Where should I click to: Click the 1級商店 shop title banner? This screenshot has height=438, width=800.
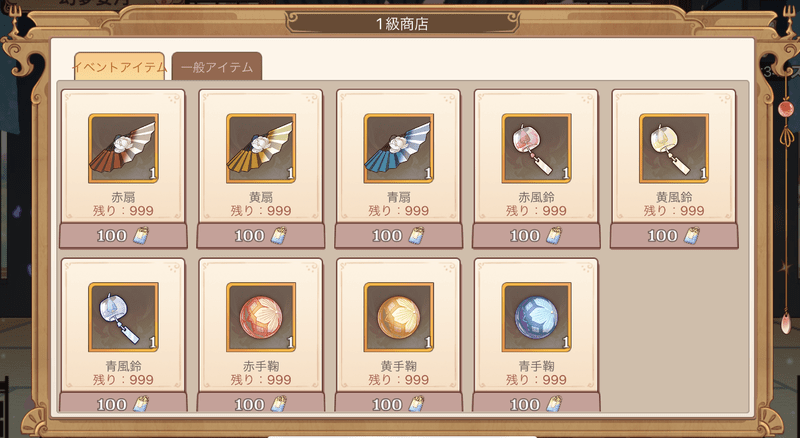click(402, 23)
